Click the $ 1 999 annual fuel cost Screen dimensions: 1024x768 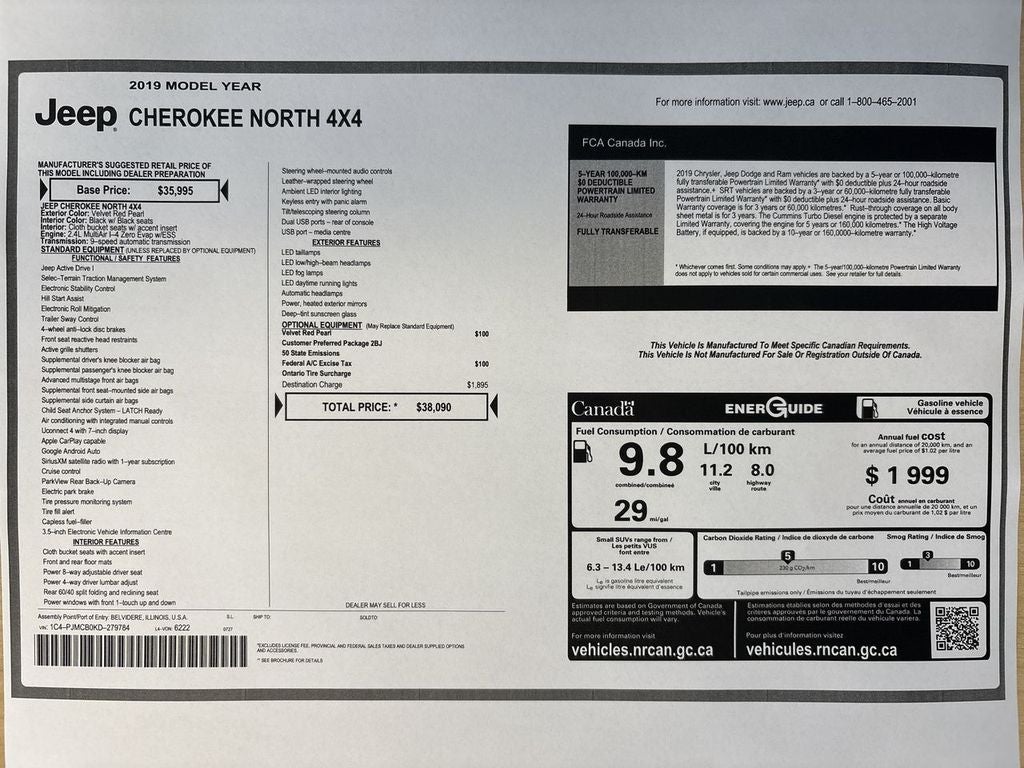906,475
